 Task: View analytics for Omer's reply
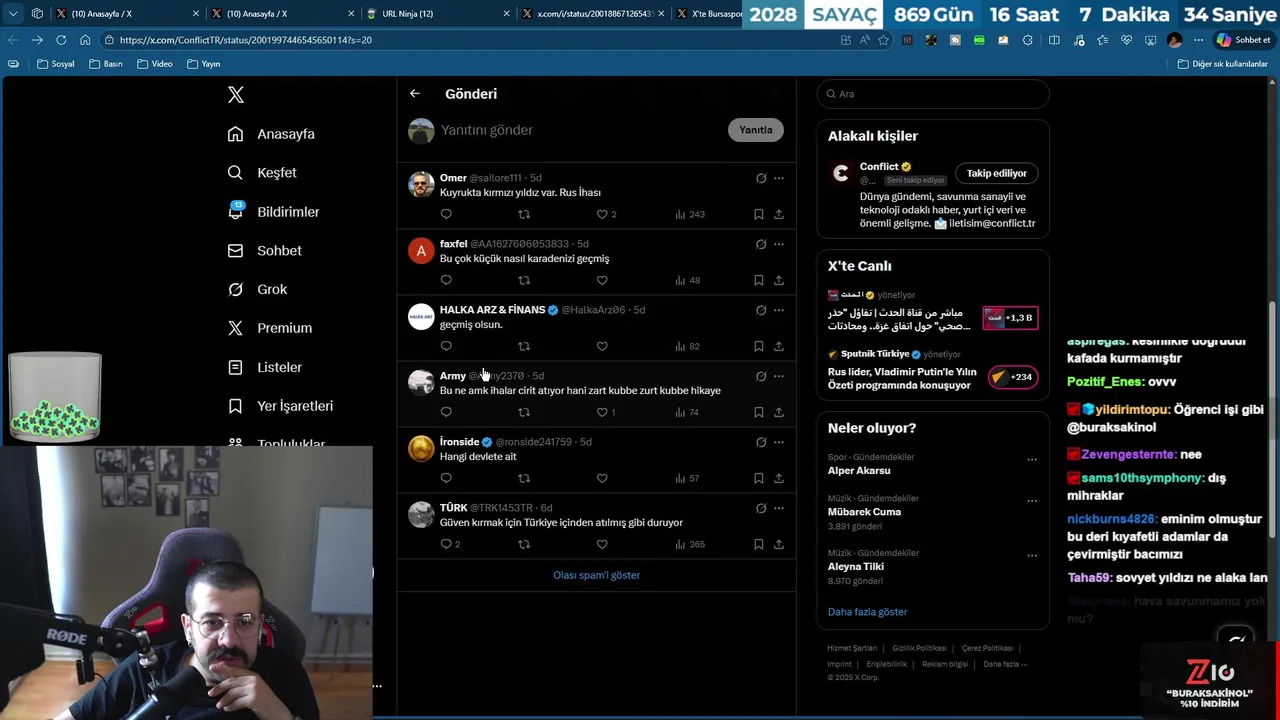(x=690, y=214)
